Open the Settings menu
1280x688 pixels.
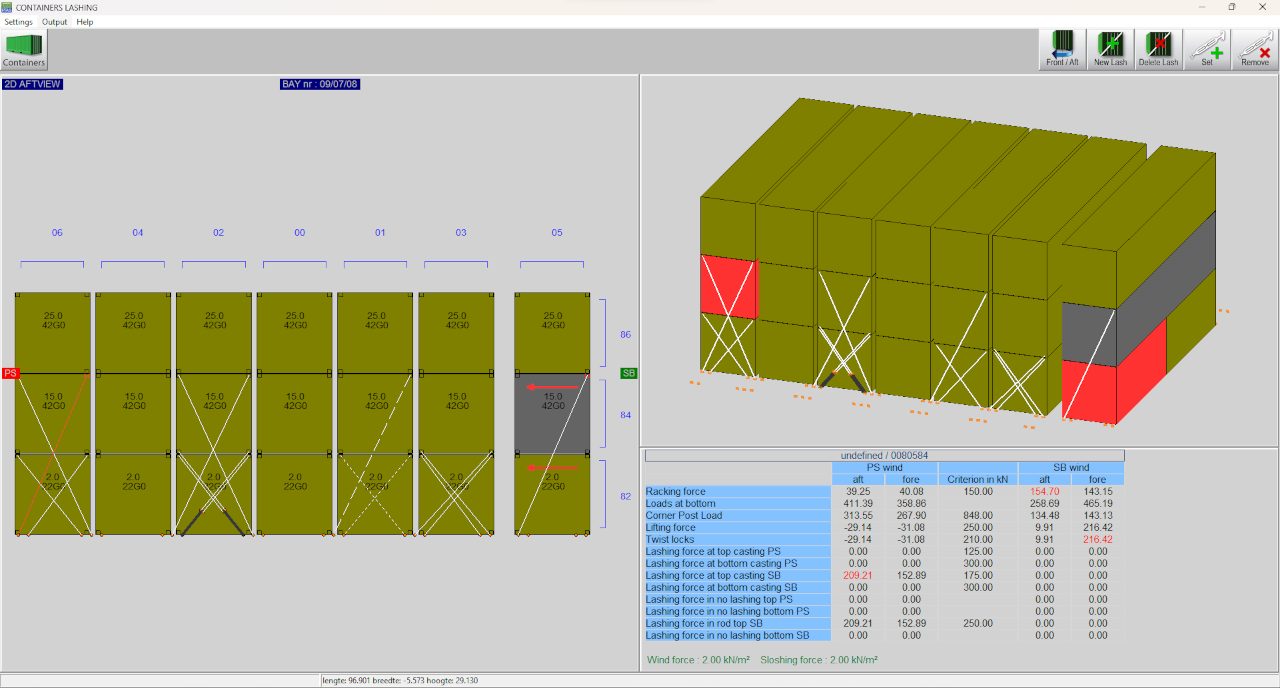point(18,21)
